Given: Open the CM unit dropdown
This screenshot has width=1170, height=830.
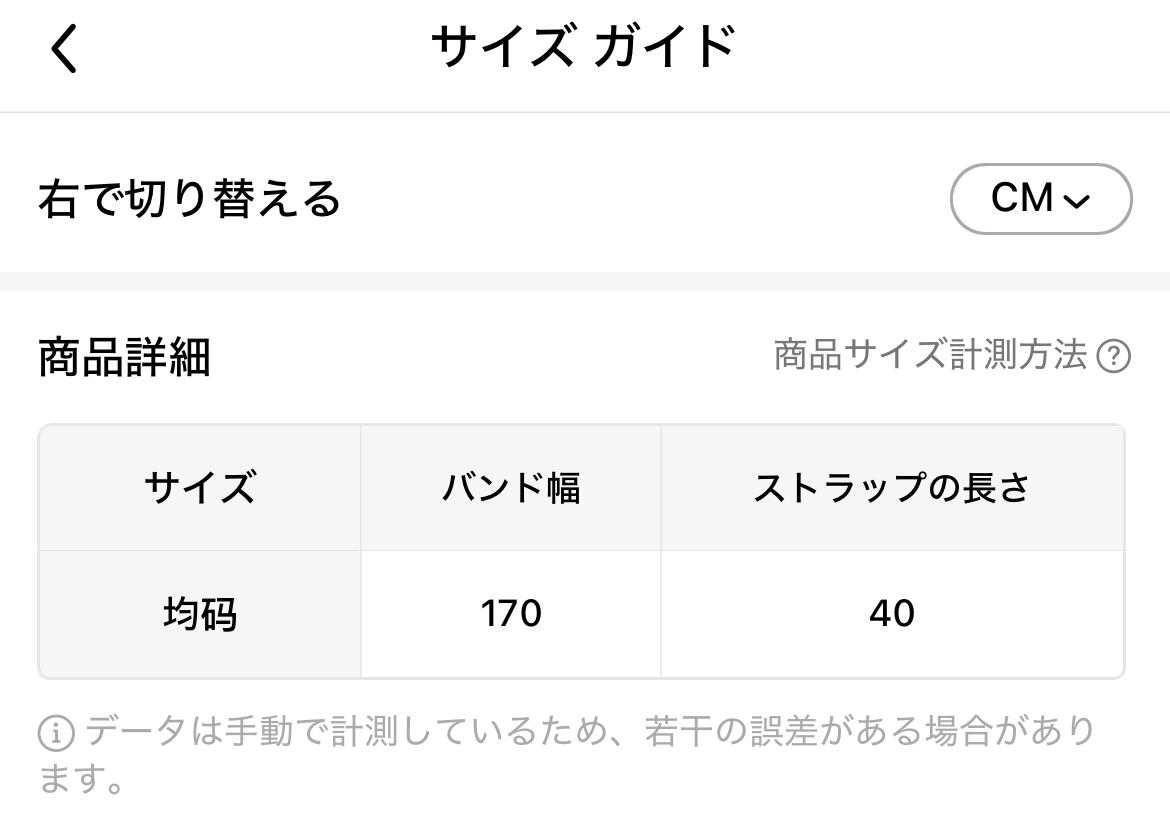Looking at the screenshot, I should coord(1040,199).
